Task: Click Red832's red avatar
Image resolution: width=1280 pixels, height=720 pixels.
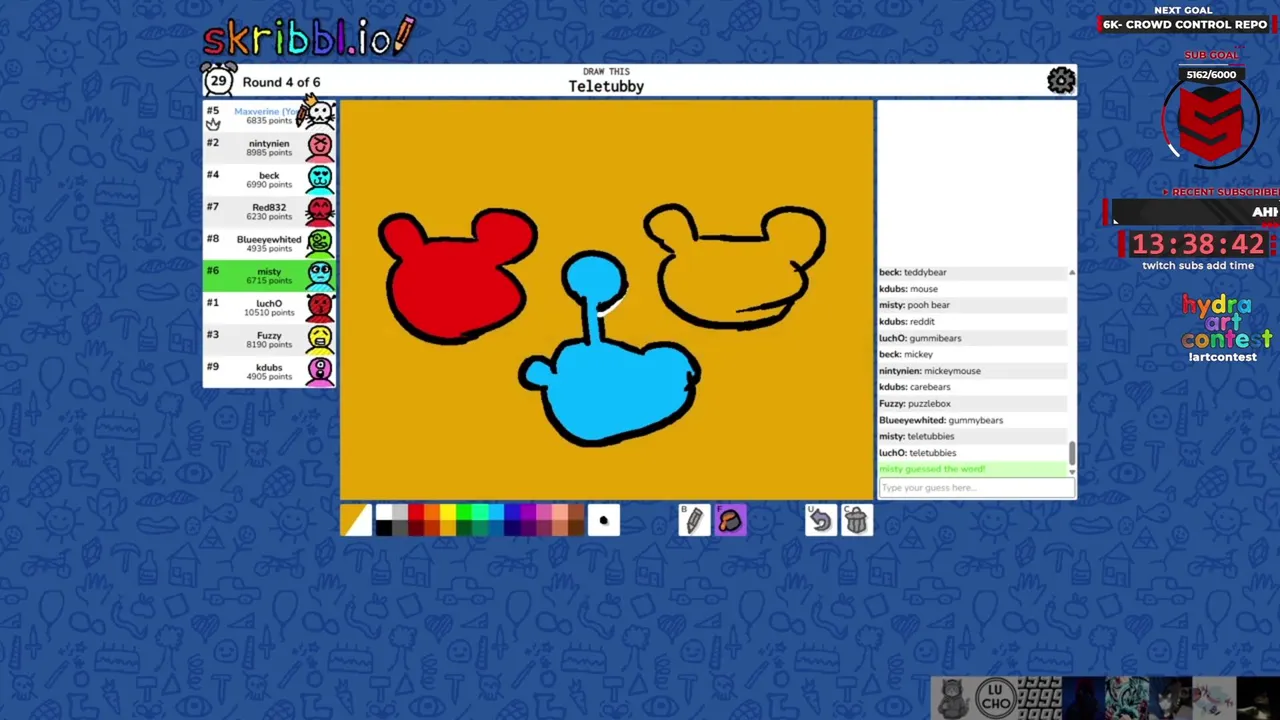Action: 320,211
